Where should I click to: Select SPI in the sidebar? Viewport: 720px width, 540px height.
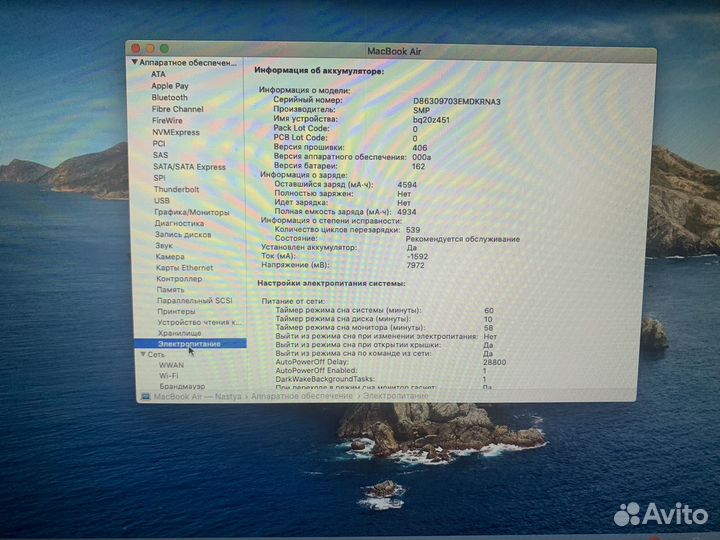(159, 178)
